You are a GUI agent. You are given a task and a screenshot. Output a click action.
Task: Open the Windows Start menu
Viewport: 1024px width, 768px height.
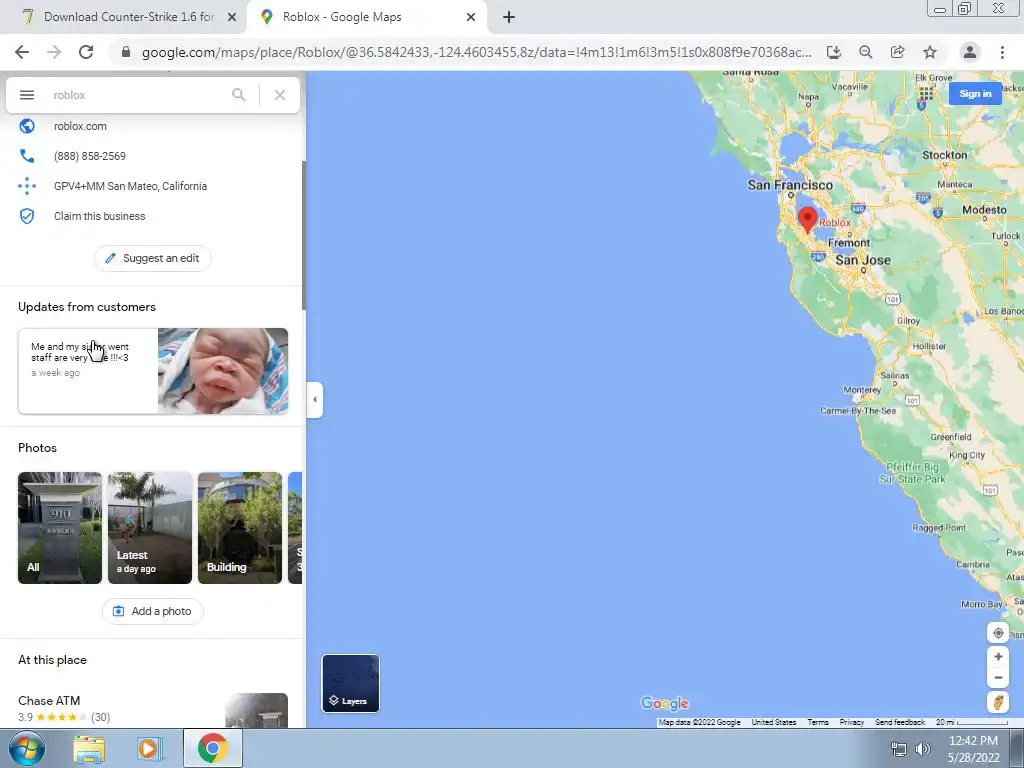pos(27,748)
